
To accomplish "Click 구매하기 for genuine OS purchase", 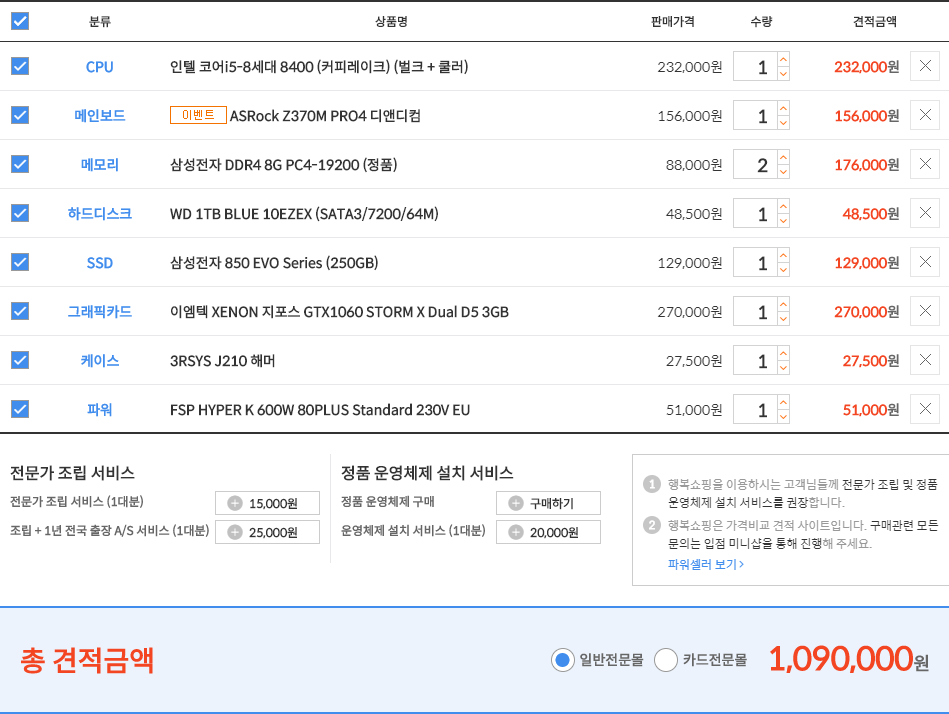I will 548,503.
